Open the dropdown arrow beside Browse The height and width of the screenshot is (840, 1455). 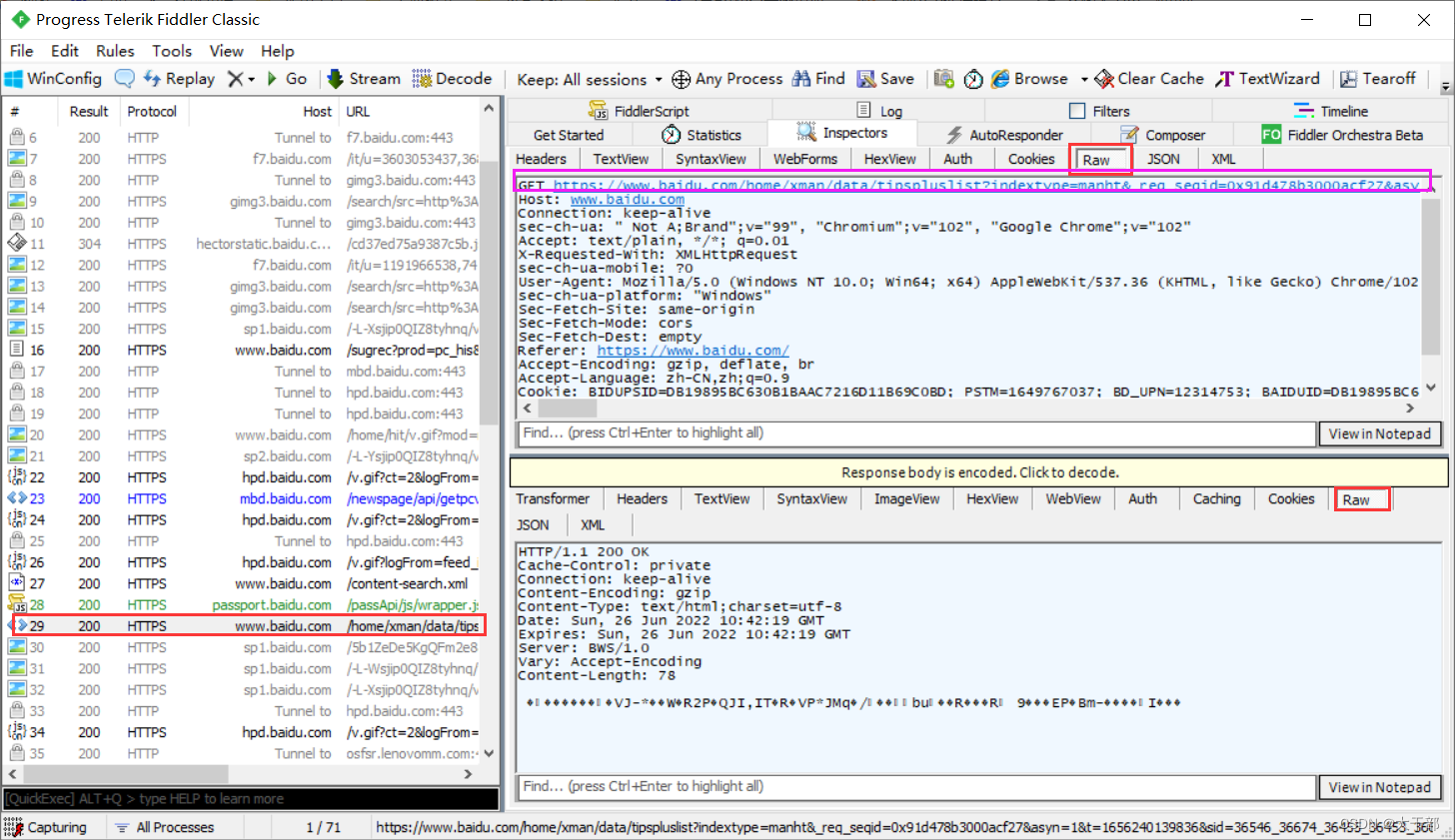click(1084, 80)
